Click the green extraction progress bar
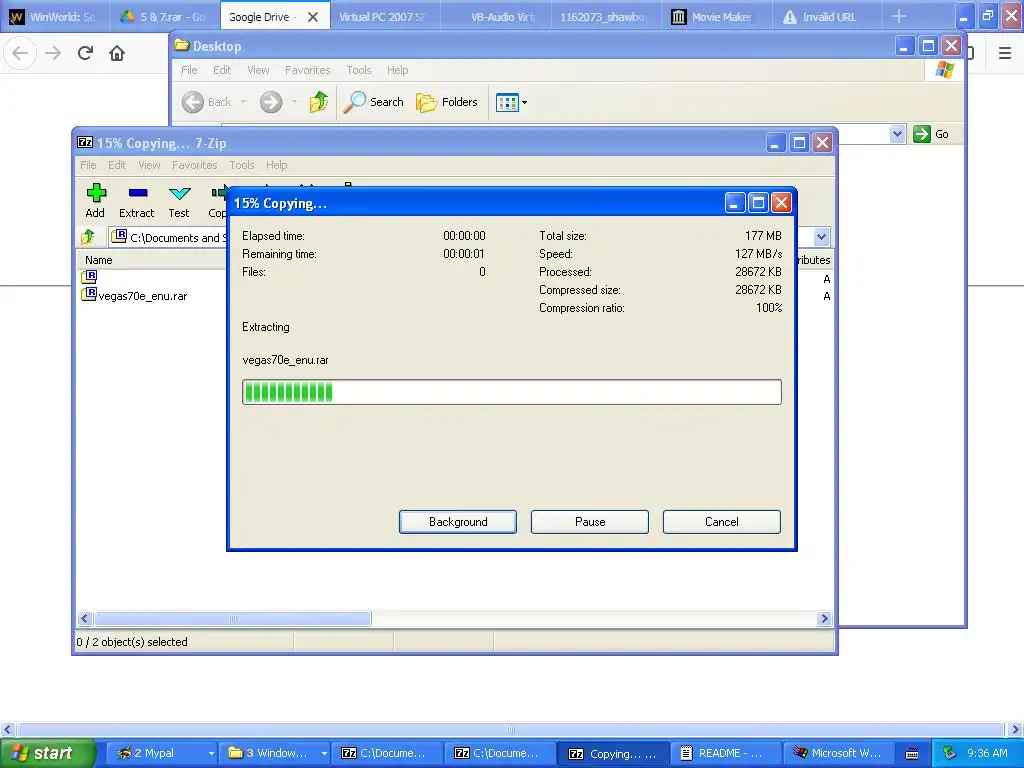 pos(511,392)
